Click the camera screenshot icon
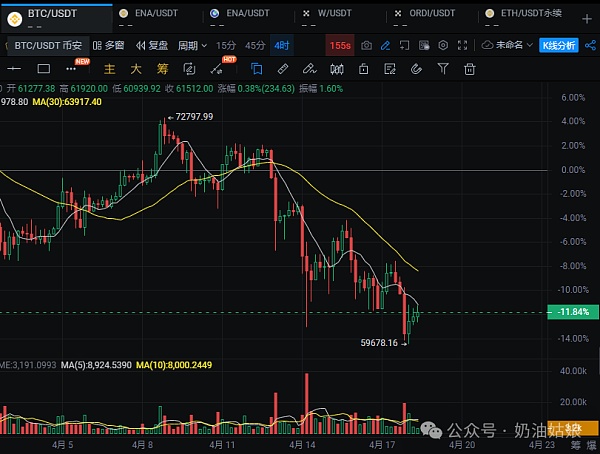 pos(367,46)
